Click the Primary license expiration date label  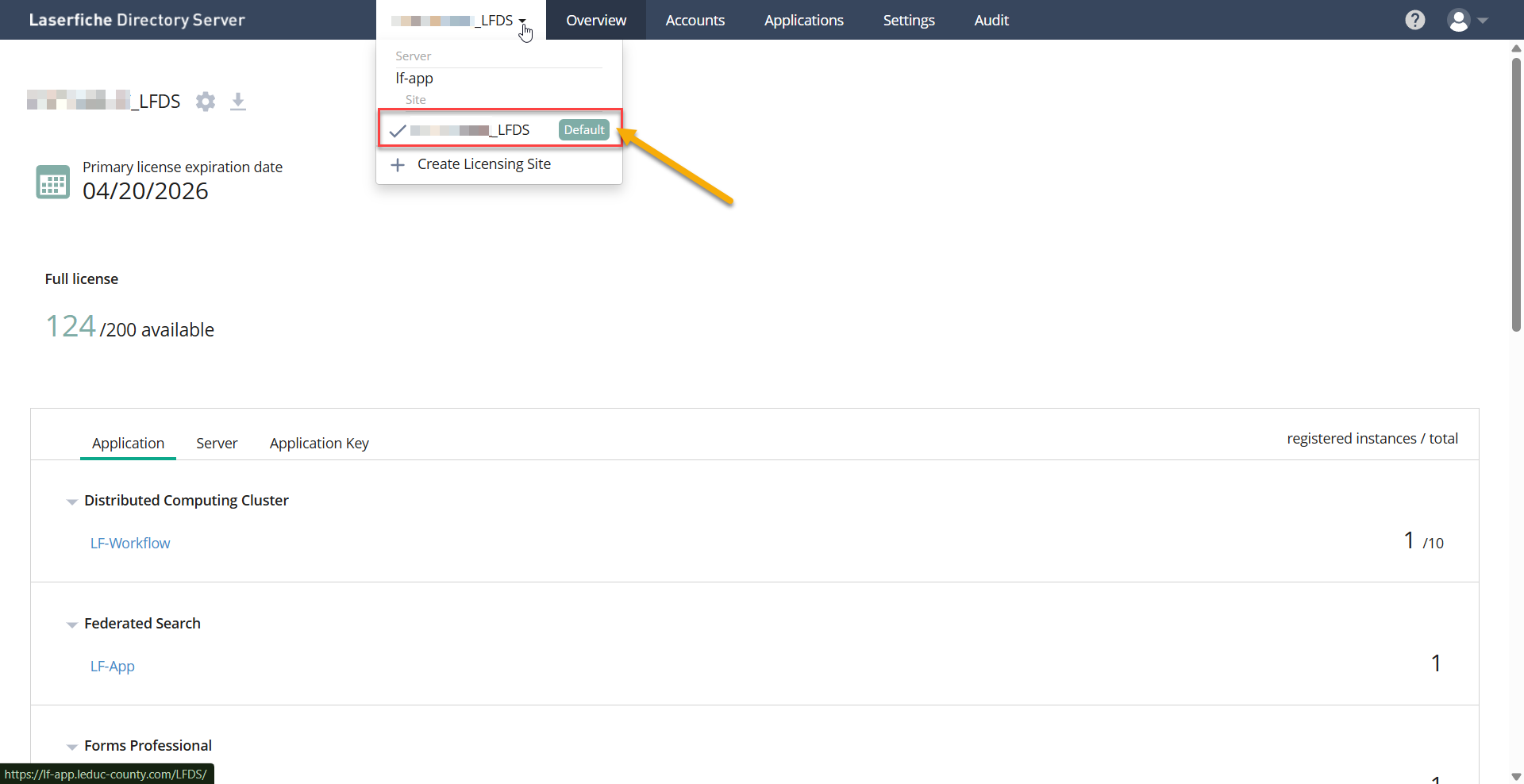183,167
